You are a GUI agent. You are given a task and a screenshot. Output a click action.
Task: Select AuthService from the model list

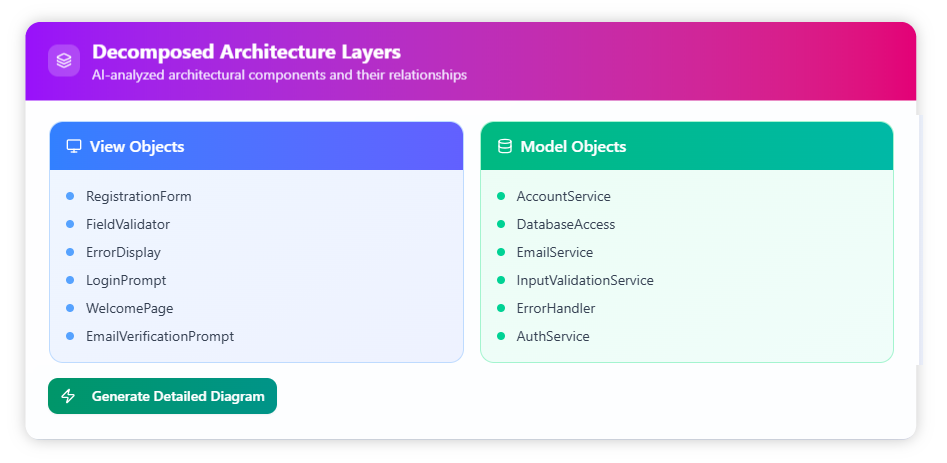pyautogui.click(x=552, y=336)
